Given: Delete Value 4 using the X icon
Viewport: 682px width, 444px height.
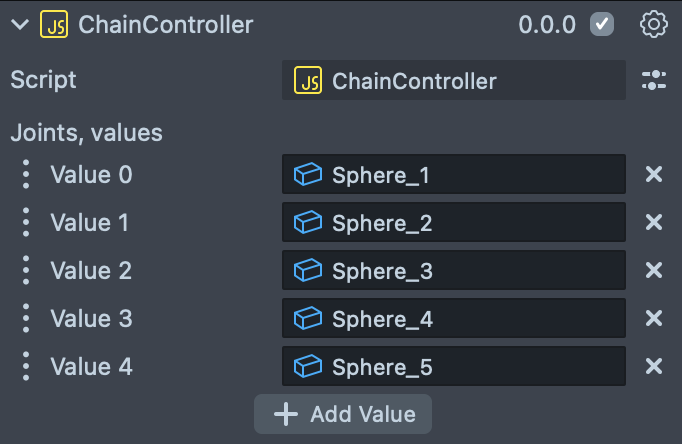Looking at the screenshot, I should 654,367.
